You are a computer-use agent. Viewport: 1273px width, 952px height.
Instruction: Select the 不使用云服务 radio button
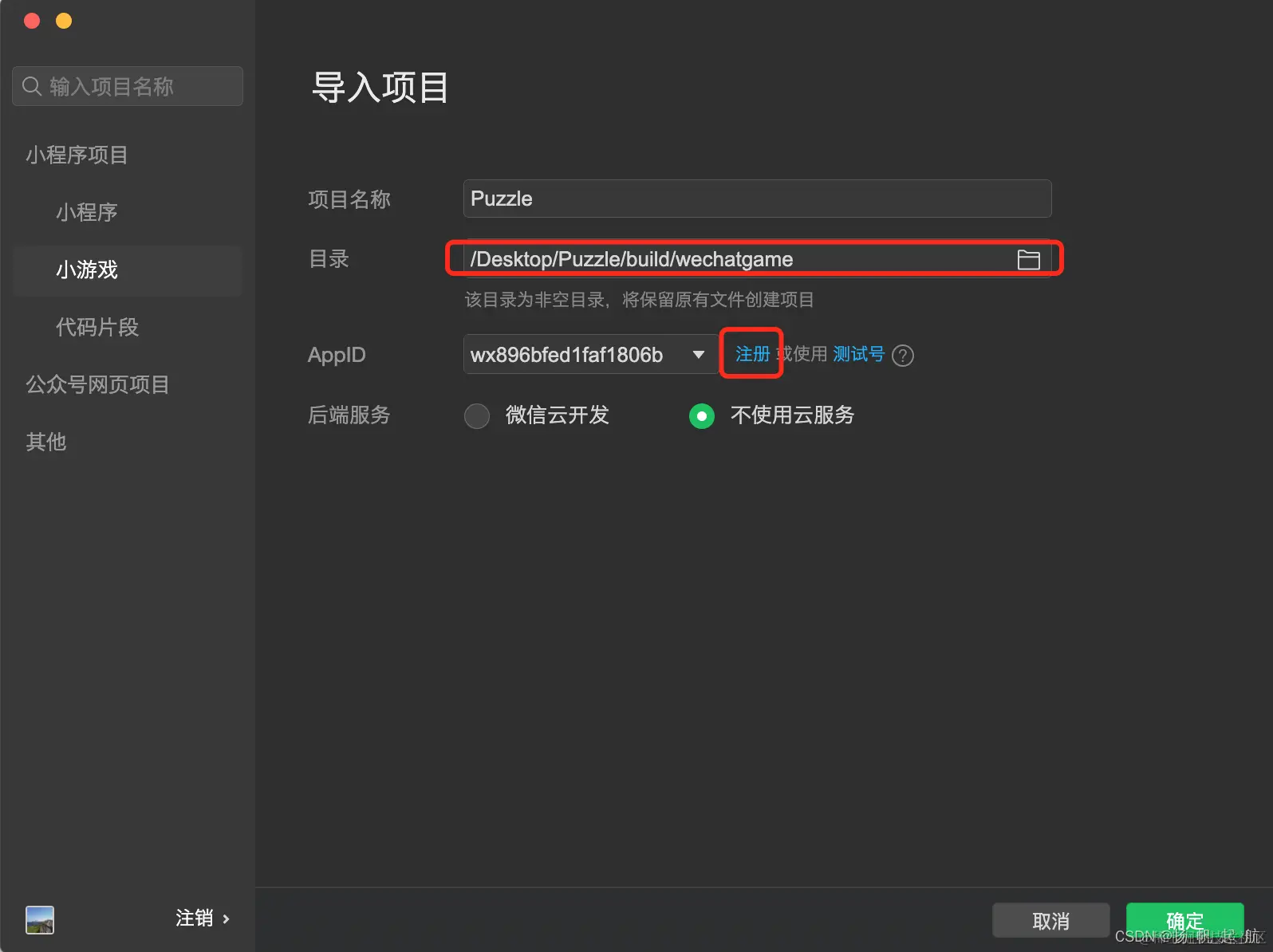(702, 415)
